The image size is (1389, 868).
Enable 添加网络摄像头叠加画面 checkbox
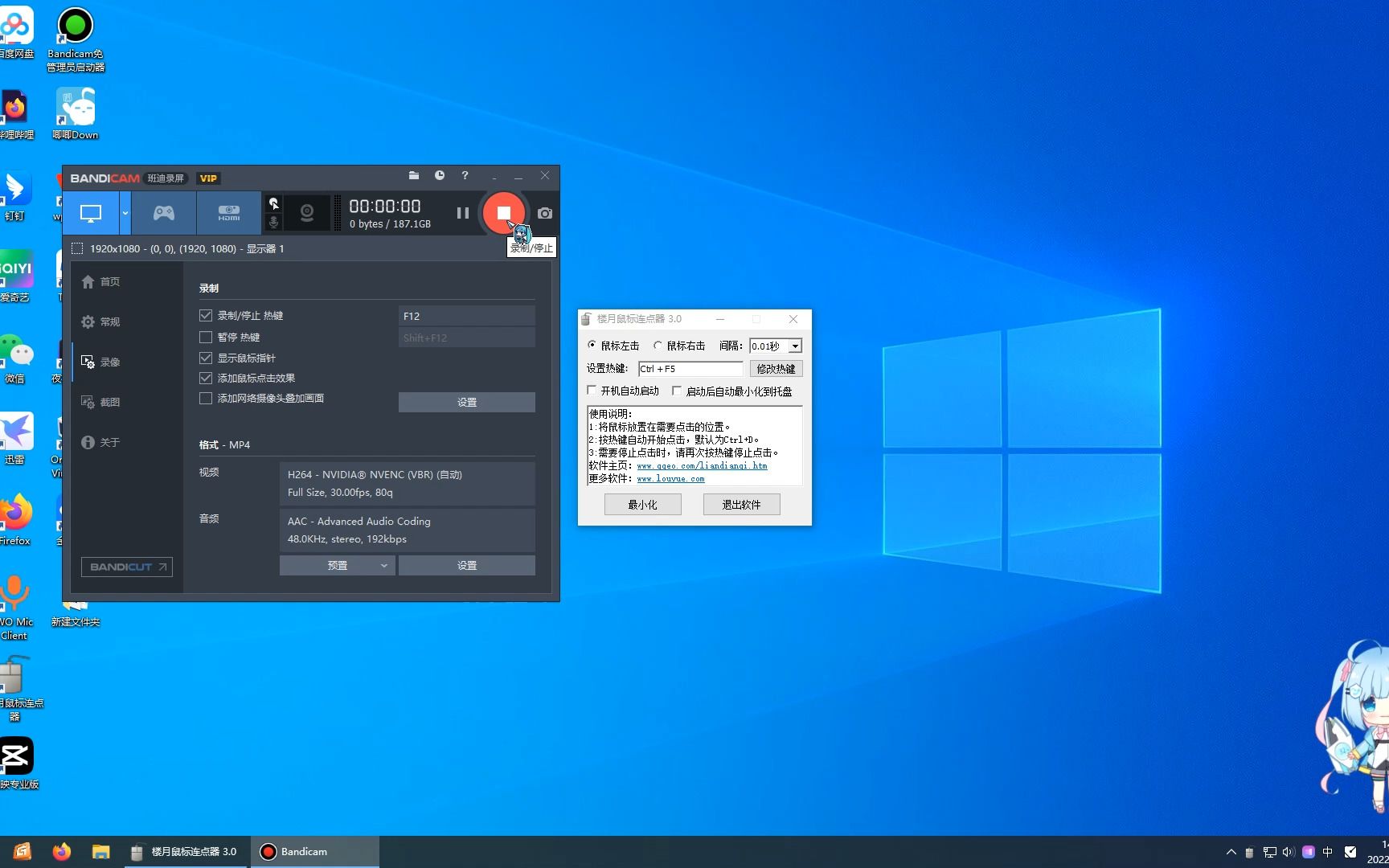coord(206,399)
